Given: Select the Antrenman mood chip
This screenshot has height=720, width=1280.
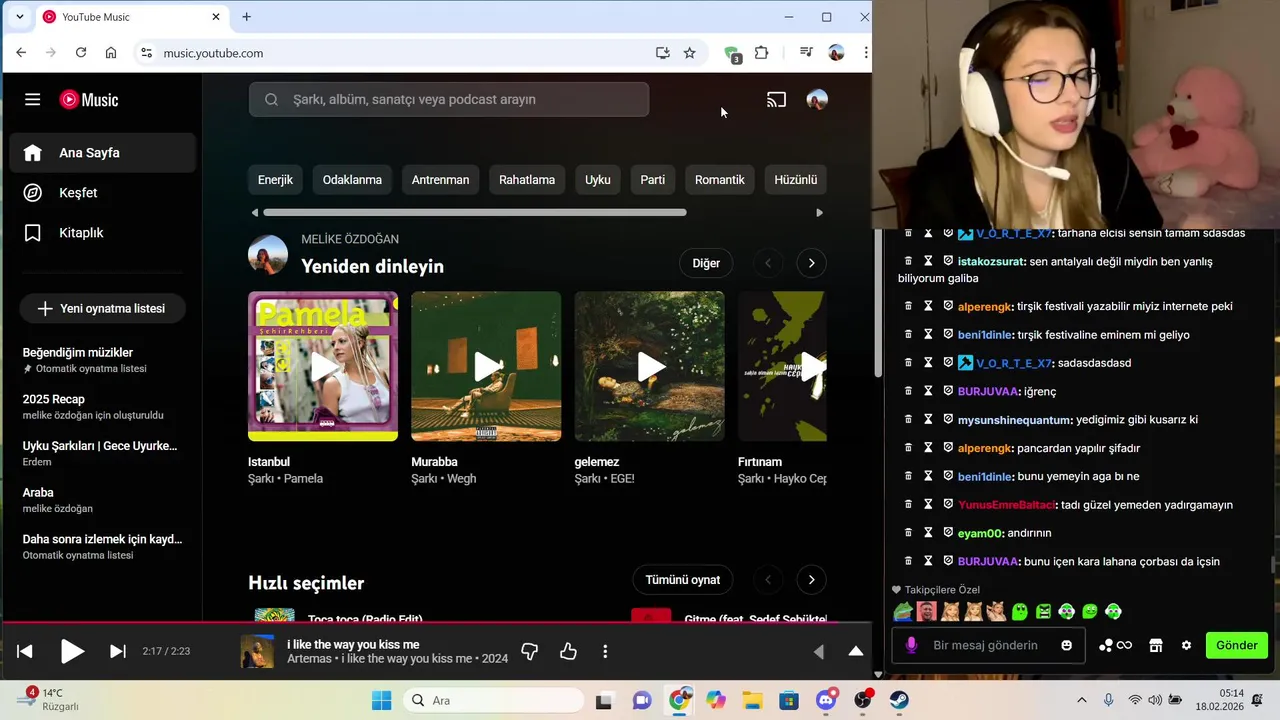Looking at the screenshot, I should coord(440,180).
